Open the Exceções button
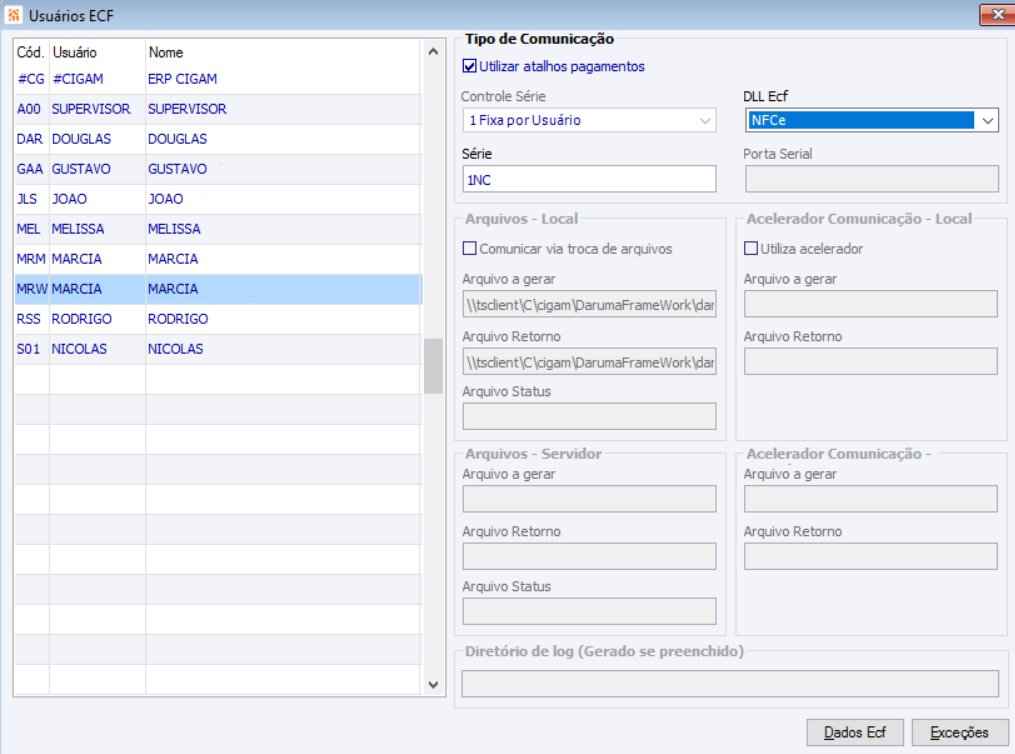1015x754 pixels. pyautogui.click(x=959, y=732)
